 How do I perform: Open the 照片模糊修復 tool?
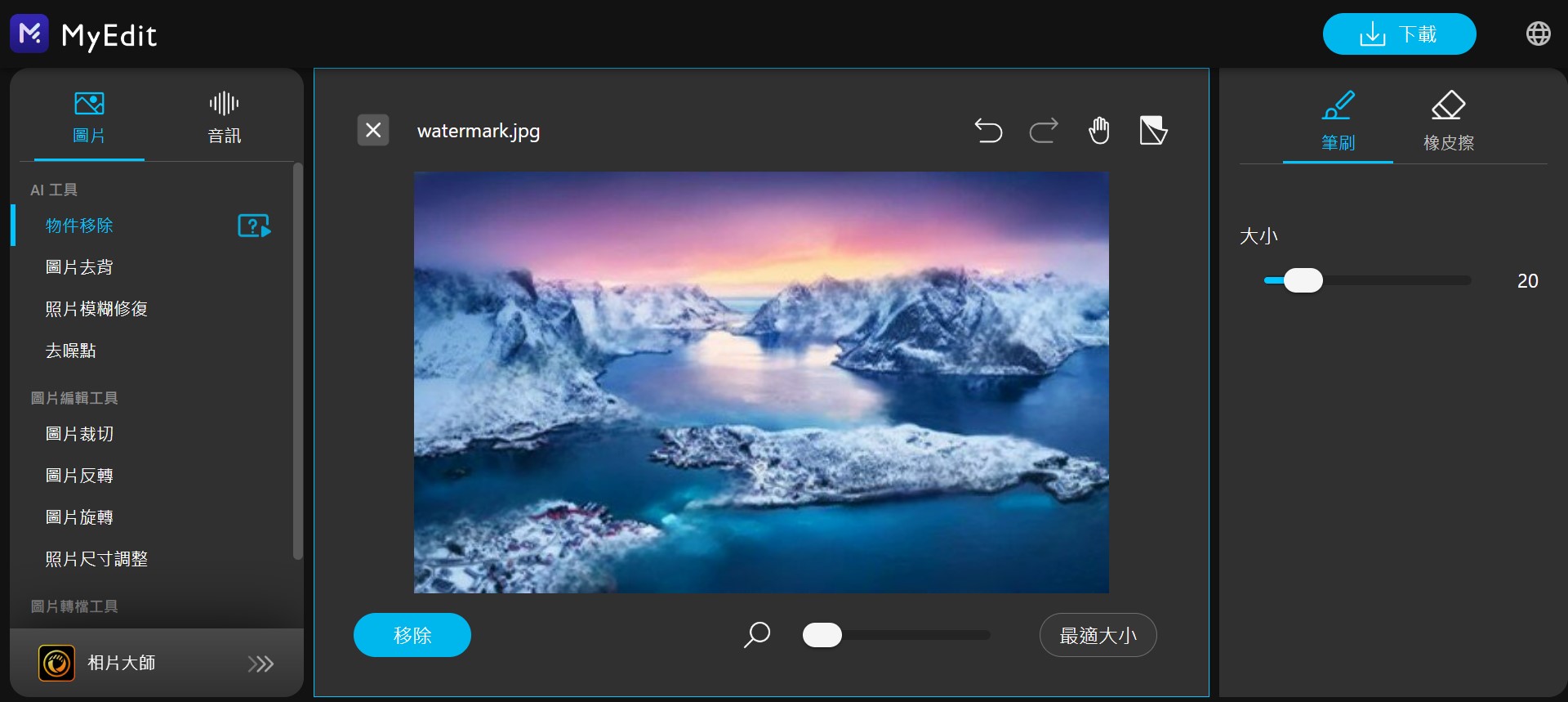click(x=96, y=309)
